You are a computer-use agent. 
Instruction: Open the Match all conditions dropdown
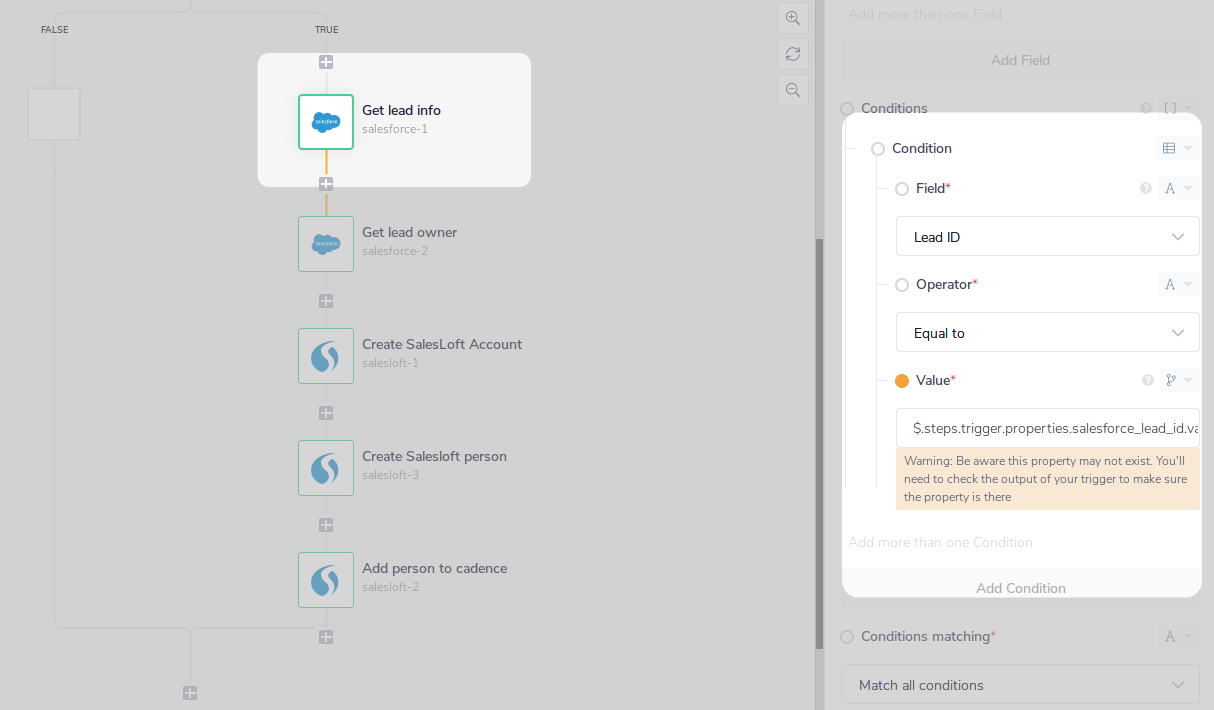1020,685
